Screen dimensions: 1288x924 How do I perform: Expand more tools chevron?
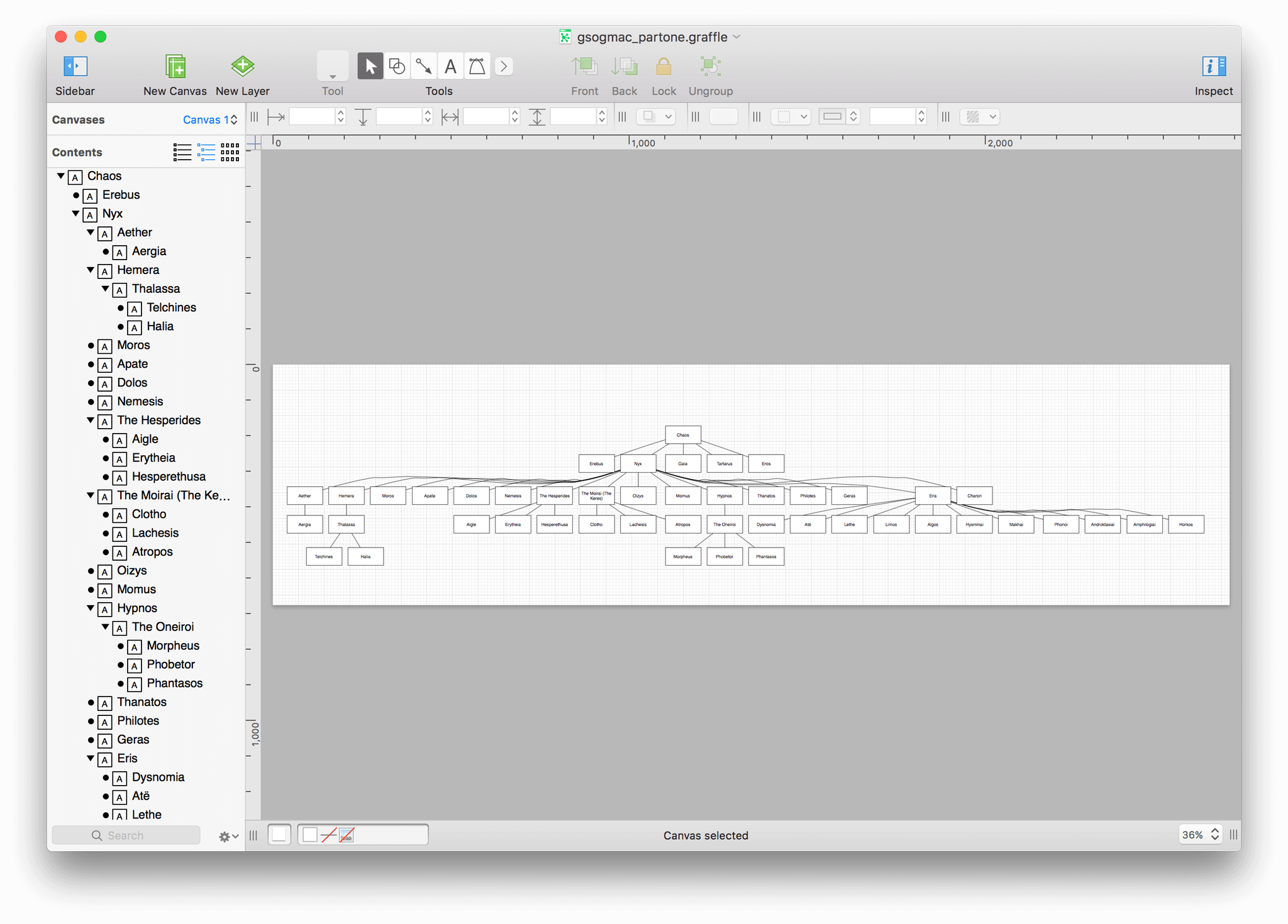[504, 66]
